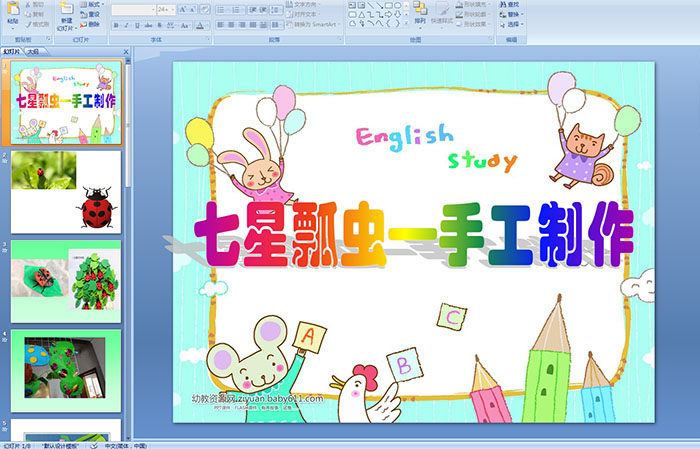Viewport: 700px width, 449px height.
Task: Open the Font group dialog launcher
Action: click(208, 39)
